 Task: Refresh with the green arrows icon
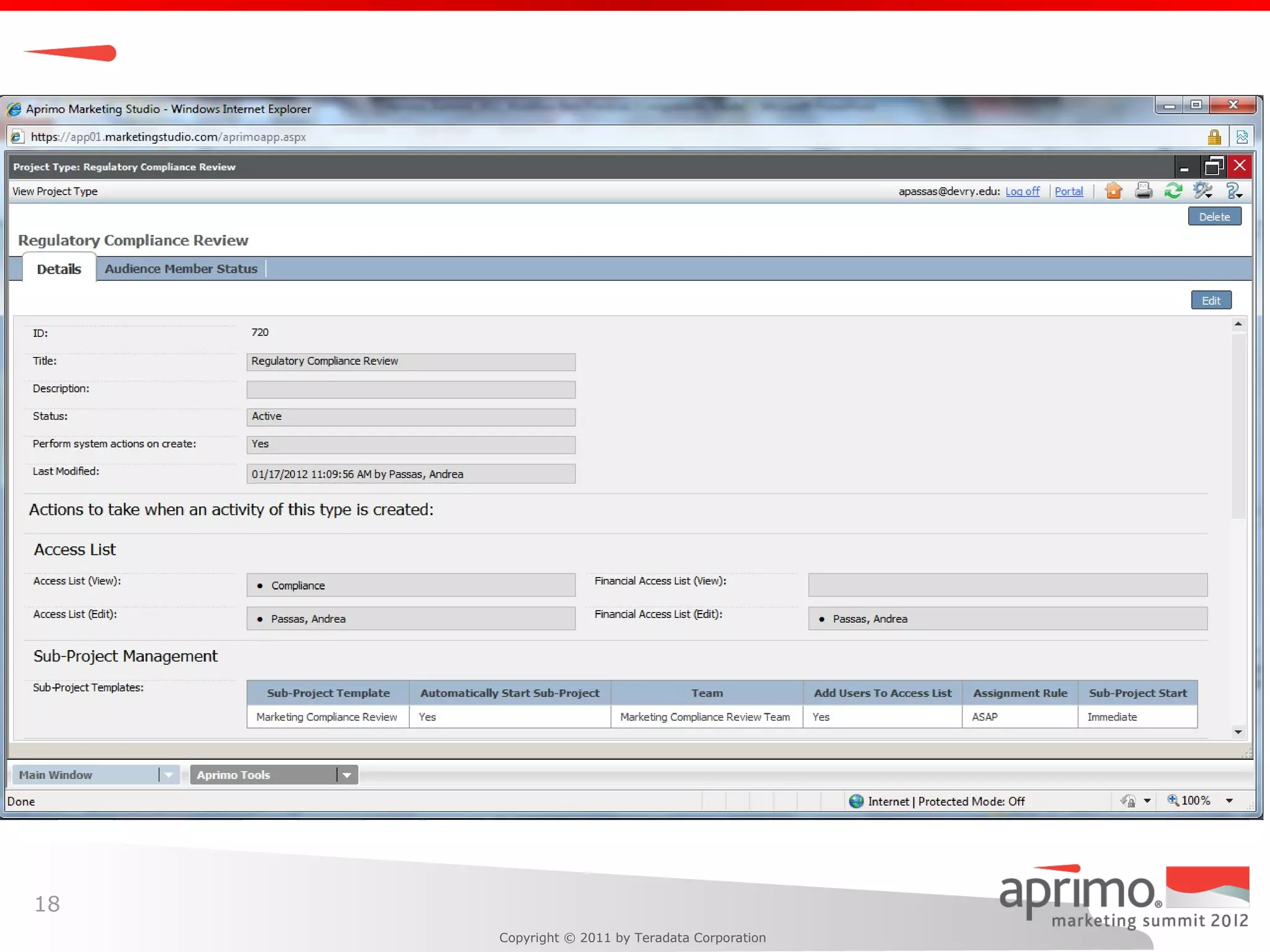coord(1173,191)
